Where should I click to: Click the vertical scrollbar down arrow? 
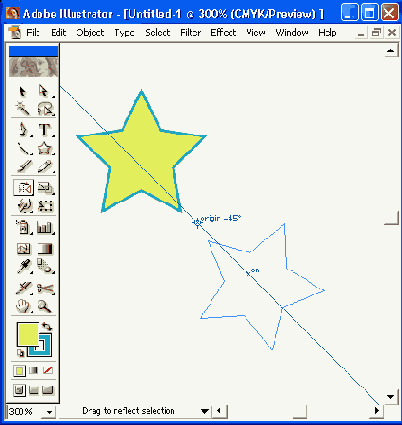point(391,397)
